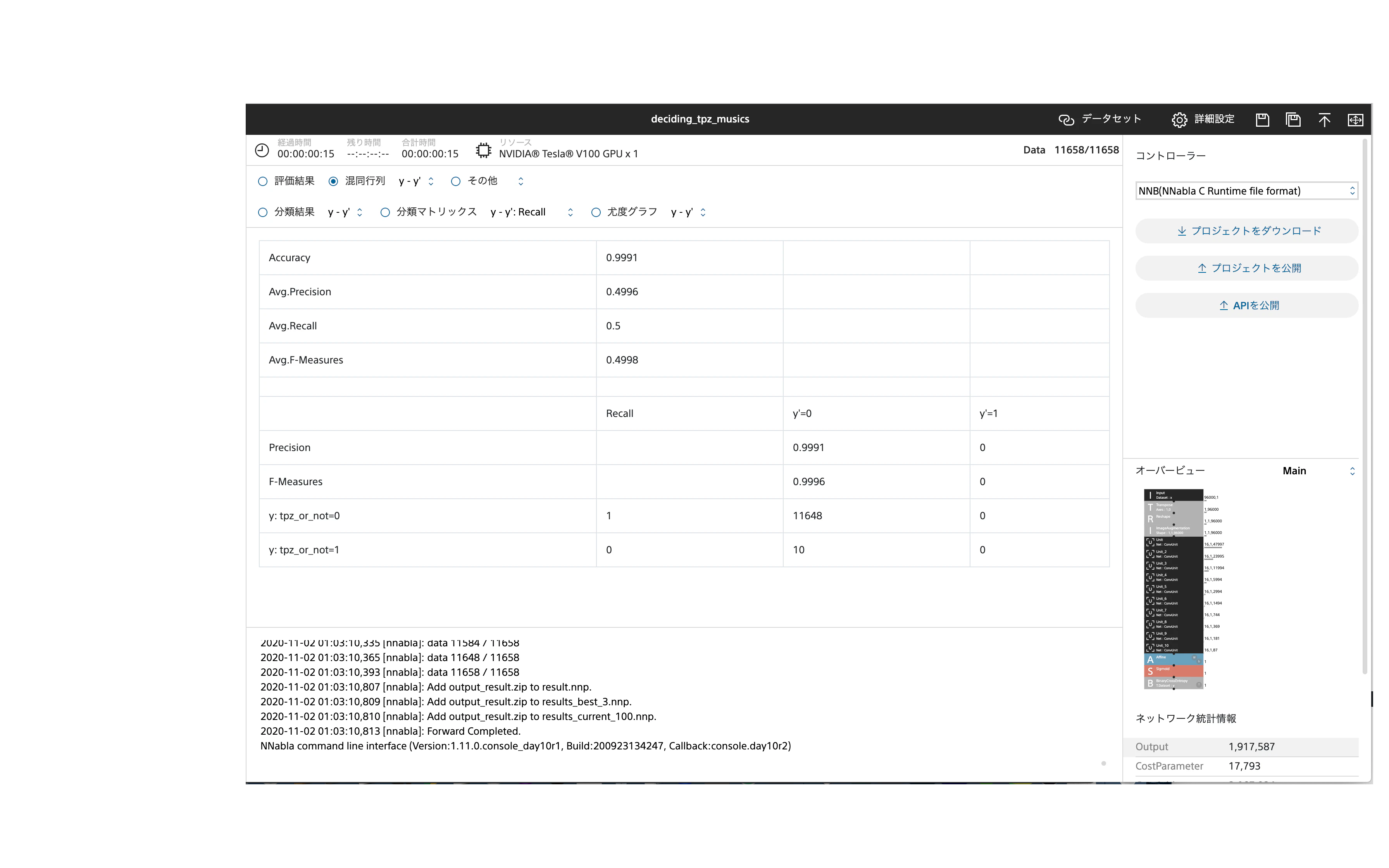Open the データセット (dataset) link icon

click(x=1066, y=119)
